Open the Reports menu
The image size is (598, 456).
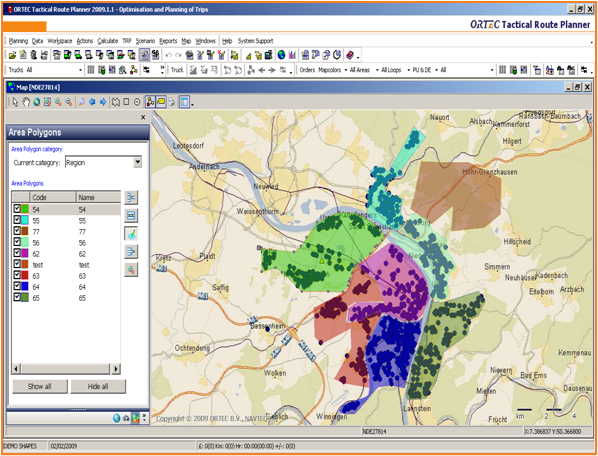[168, 41]
